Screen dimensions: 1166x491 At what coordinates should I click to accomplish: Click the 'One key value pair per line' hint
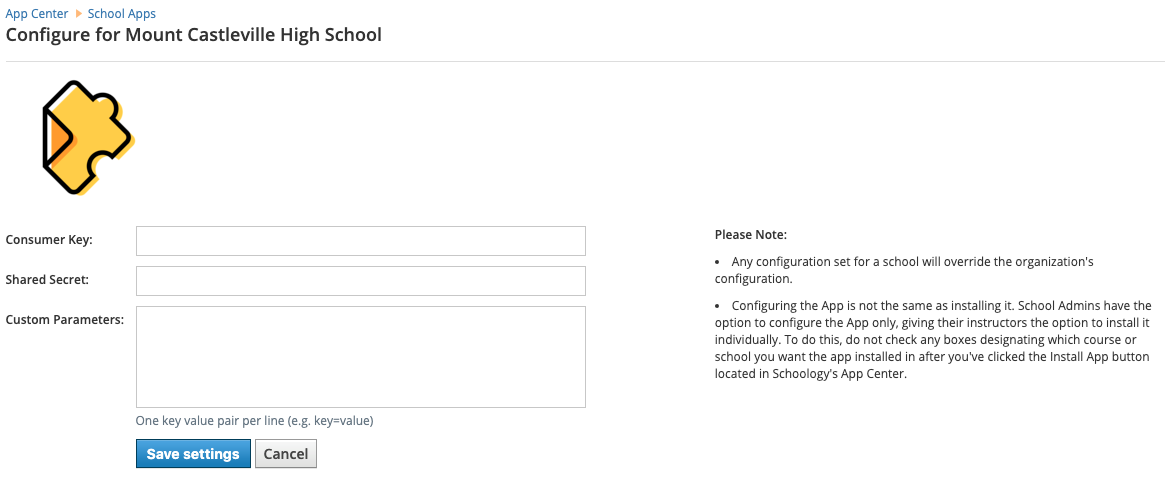pyautogui.click(x=254, y=421)
